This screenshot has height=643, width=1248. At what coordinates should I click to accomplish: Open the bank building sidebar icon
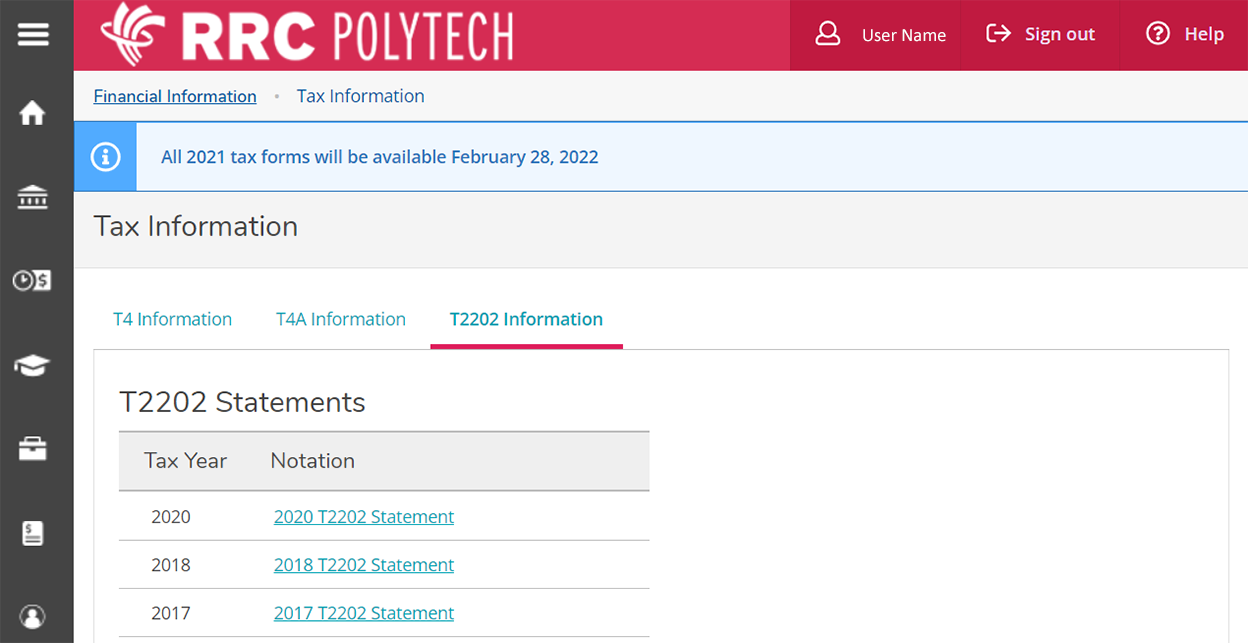33,198
